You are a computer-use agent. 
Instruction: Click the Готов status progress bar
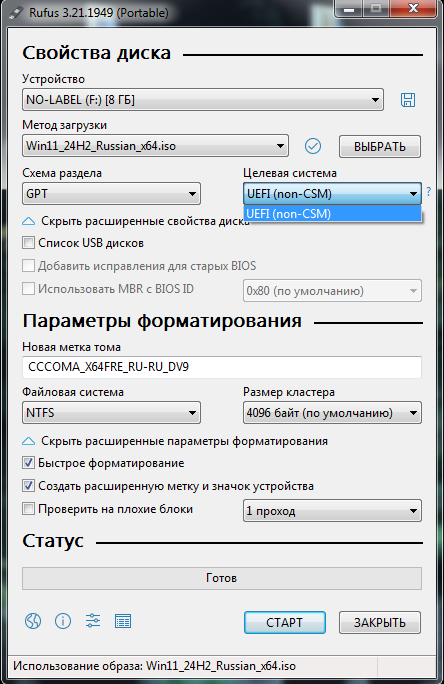coord(222,578)
